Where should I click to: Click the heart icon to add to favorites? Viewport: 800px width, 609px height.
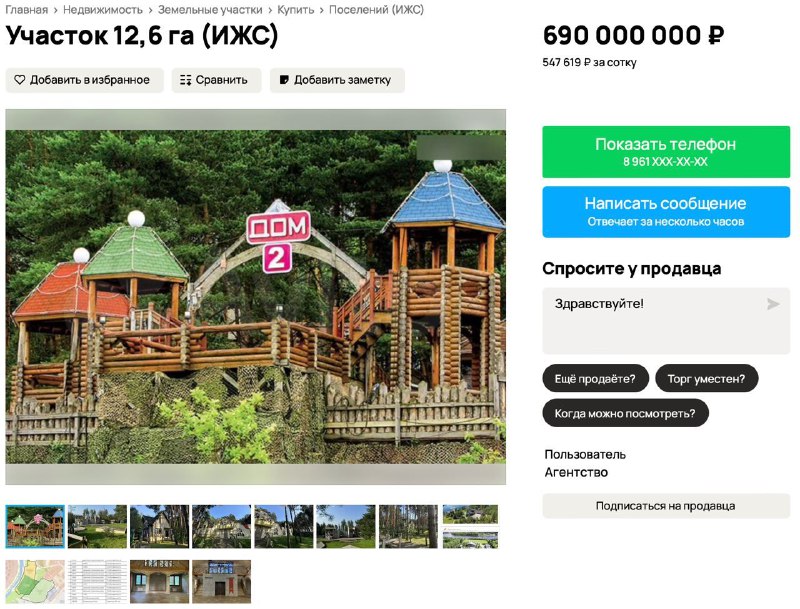coord(19,80)
